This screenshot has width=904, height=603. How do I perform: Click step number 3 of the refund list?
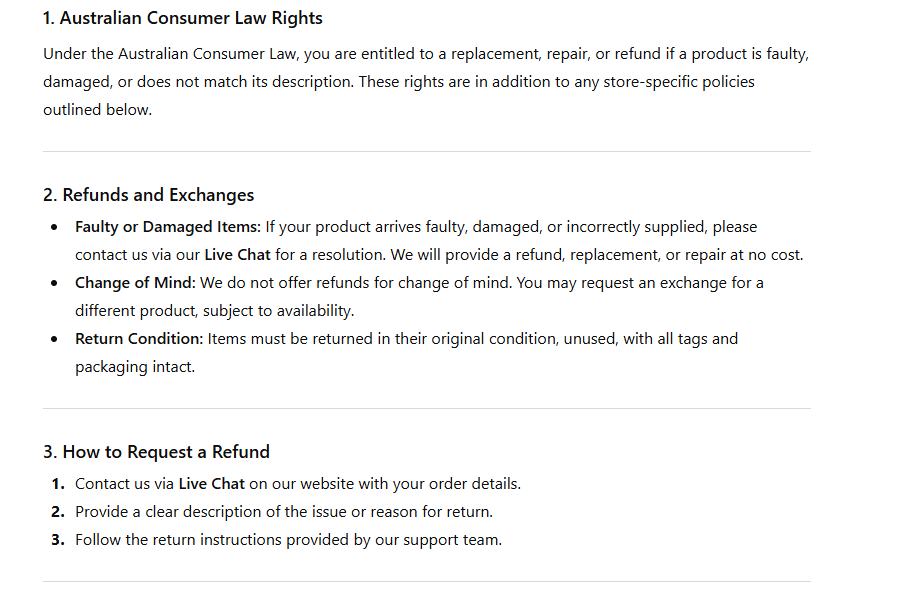58,540
